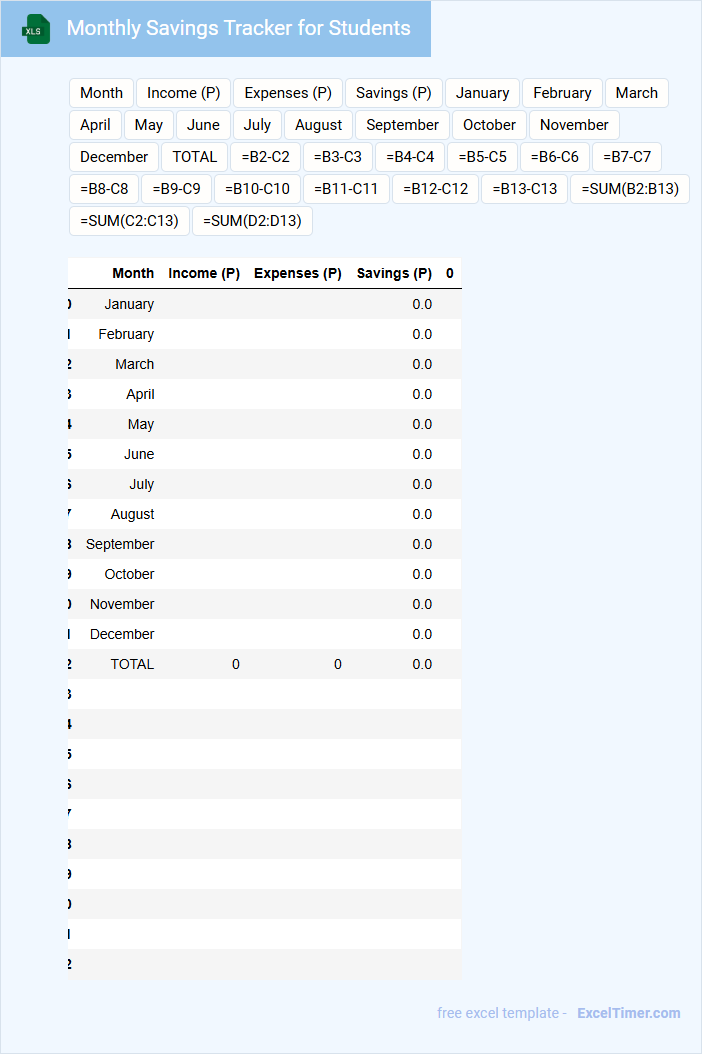The width and height of the screenshot is (702, 1054).
Task: Click the TOTAL row income value 0
Action: 236,664
